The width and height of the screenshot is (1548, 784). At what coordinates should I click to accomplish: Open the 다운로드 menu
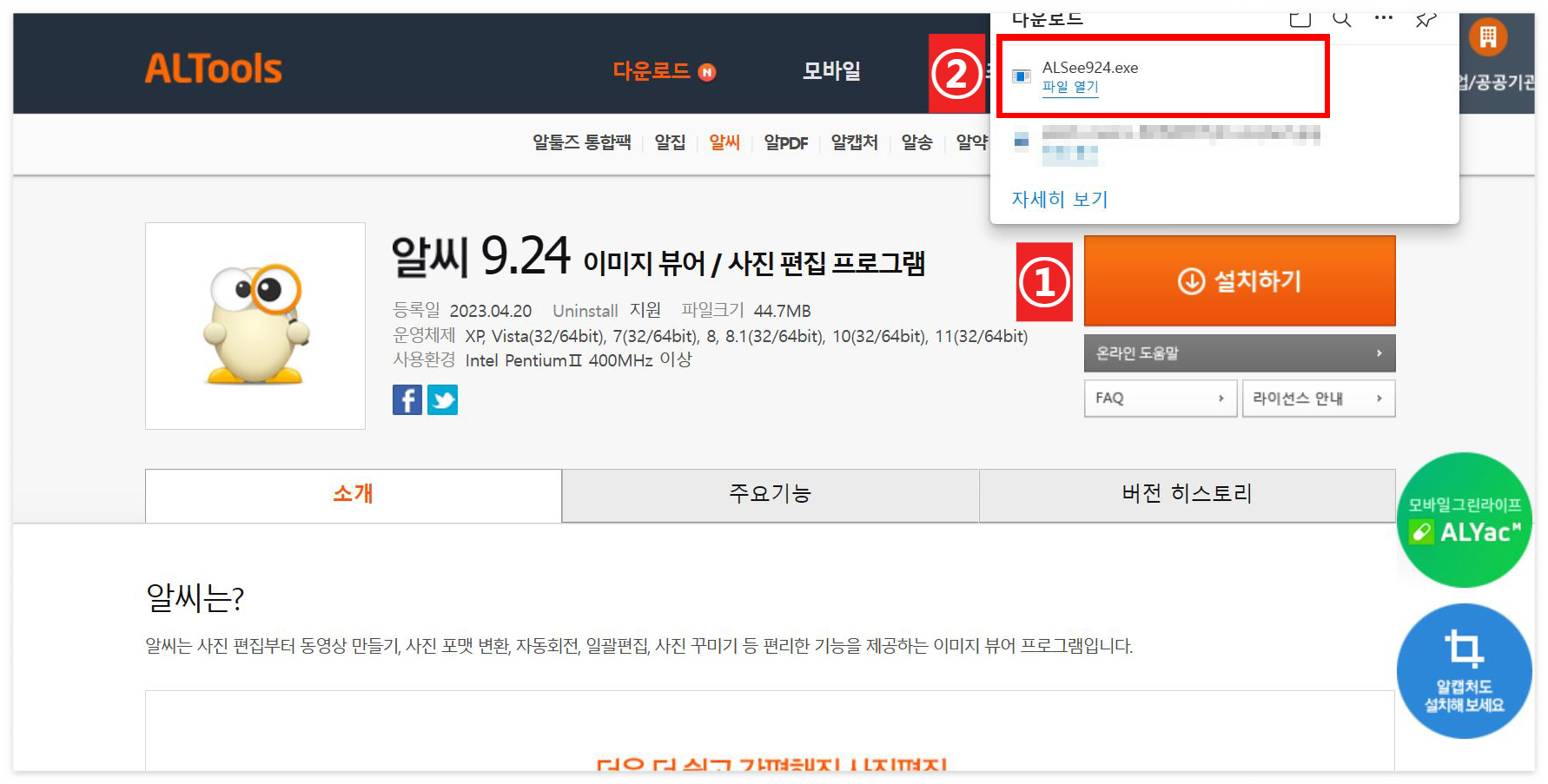click(x=652, y=70)
